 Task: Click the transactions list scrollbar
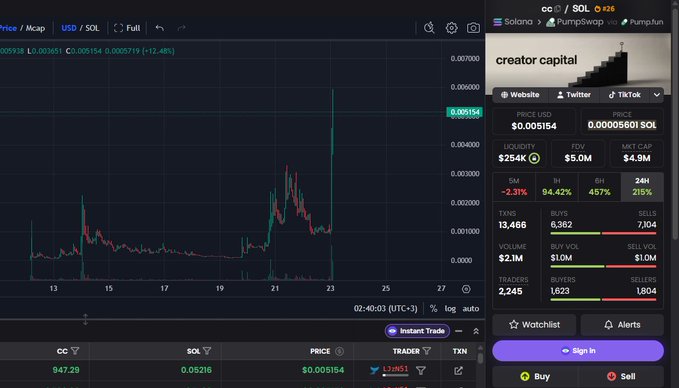pyautogui.click(x=480, y=357)
